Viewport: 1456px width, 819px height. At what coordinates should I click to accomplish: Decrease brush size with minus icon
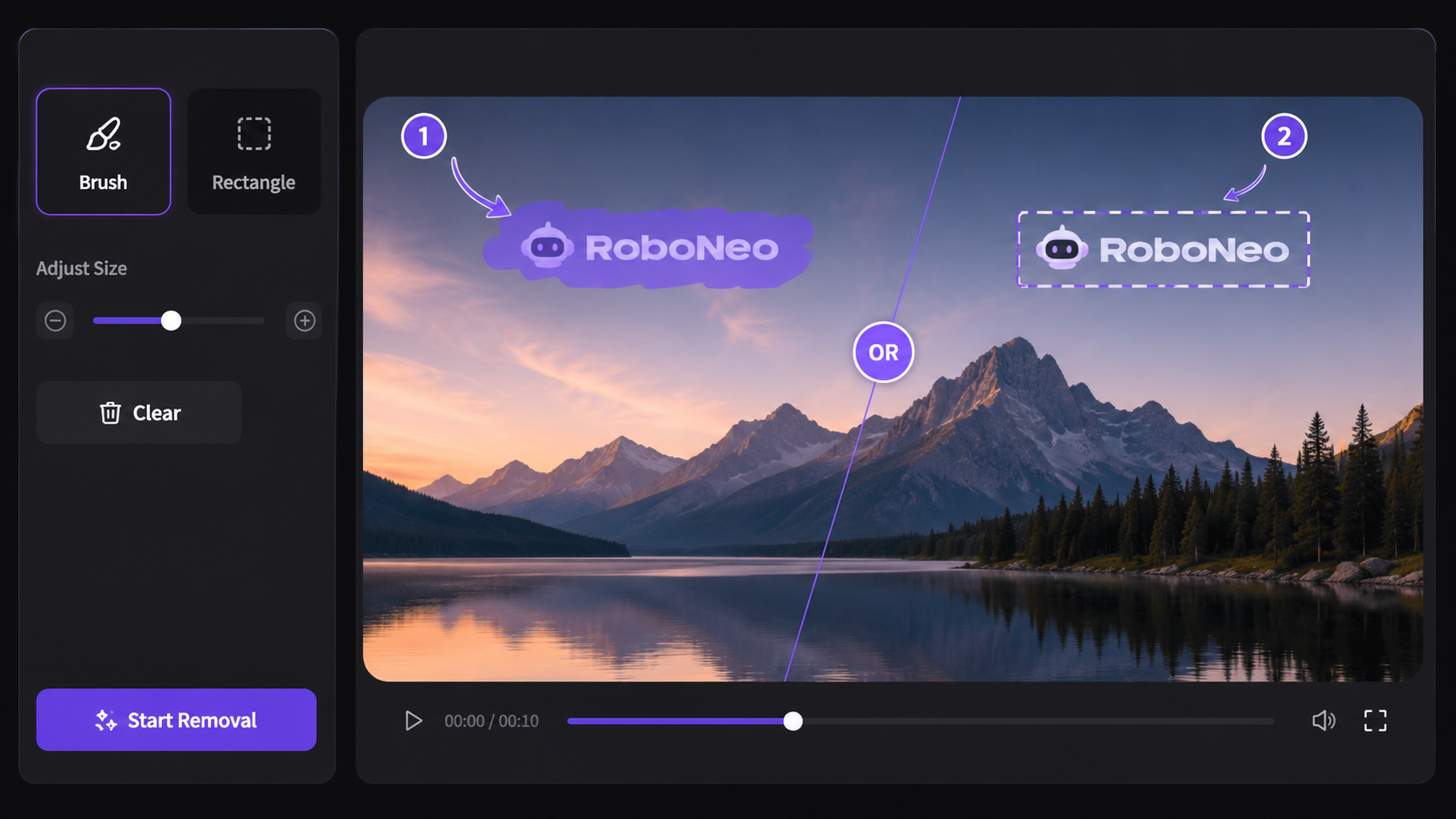click(55, 321)
